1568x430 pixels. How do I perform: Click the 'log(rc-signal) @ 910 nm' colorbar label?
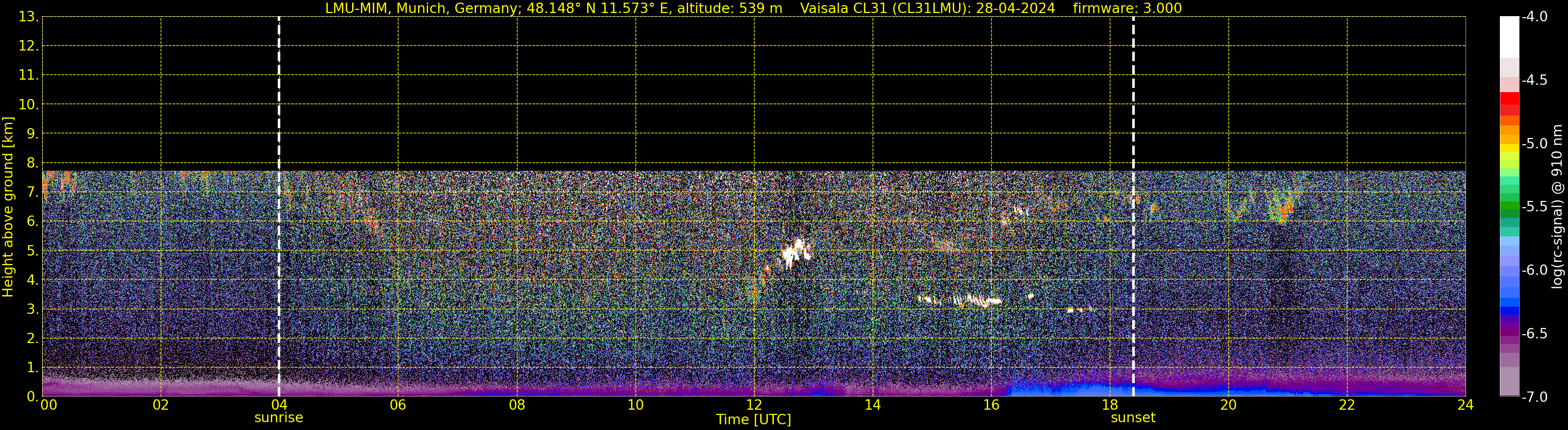tap(1557, 207)
